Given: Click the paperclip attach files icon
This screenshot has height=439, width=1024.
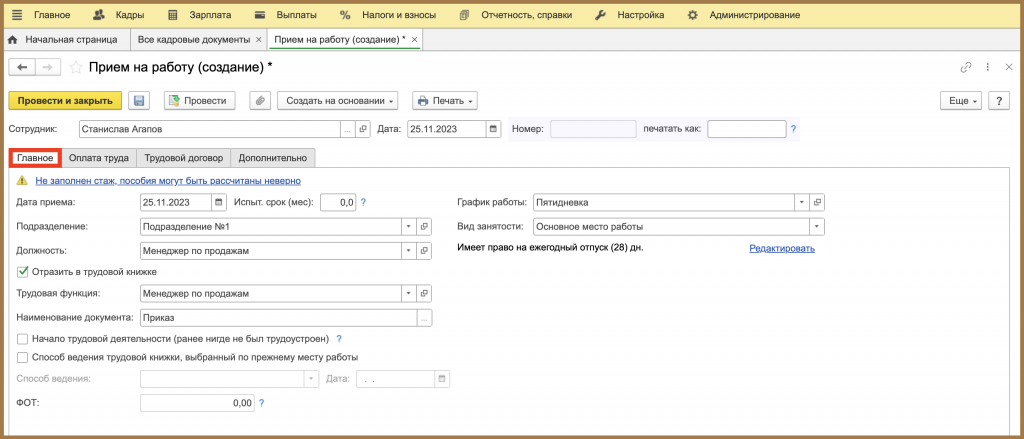Looking at the screenshot, I should pos(261,101).
